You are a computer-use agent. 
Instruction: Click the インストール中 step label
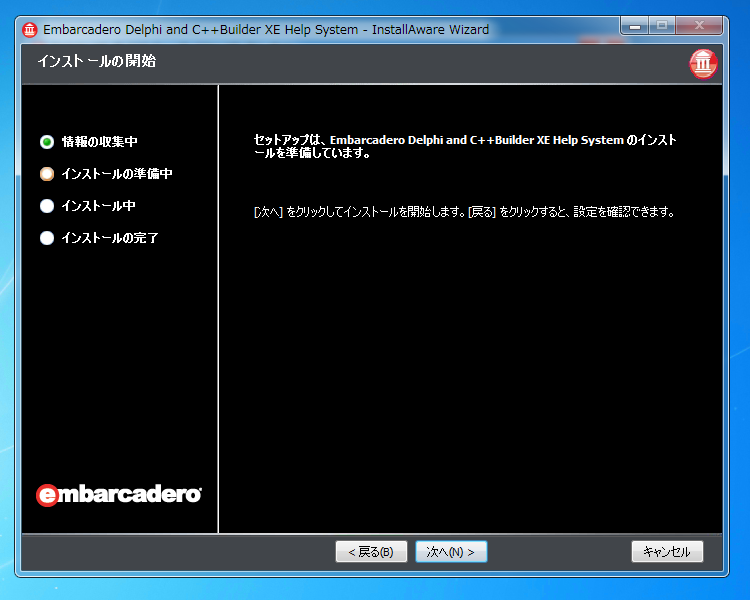click(x=99, y=206)
